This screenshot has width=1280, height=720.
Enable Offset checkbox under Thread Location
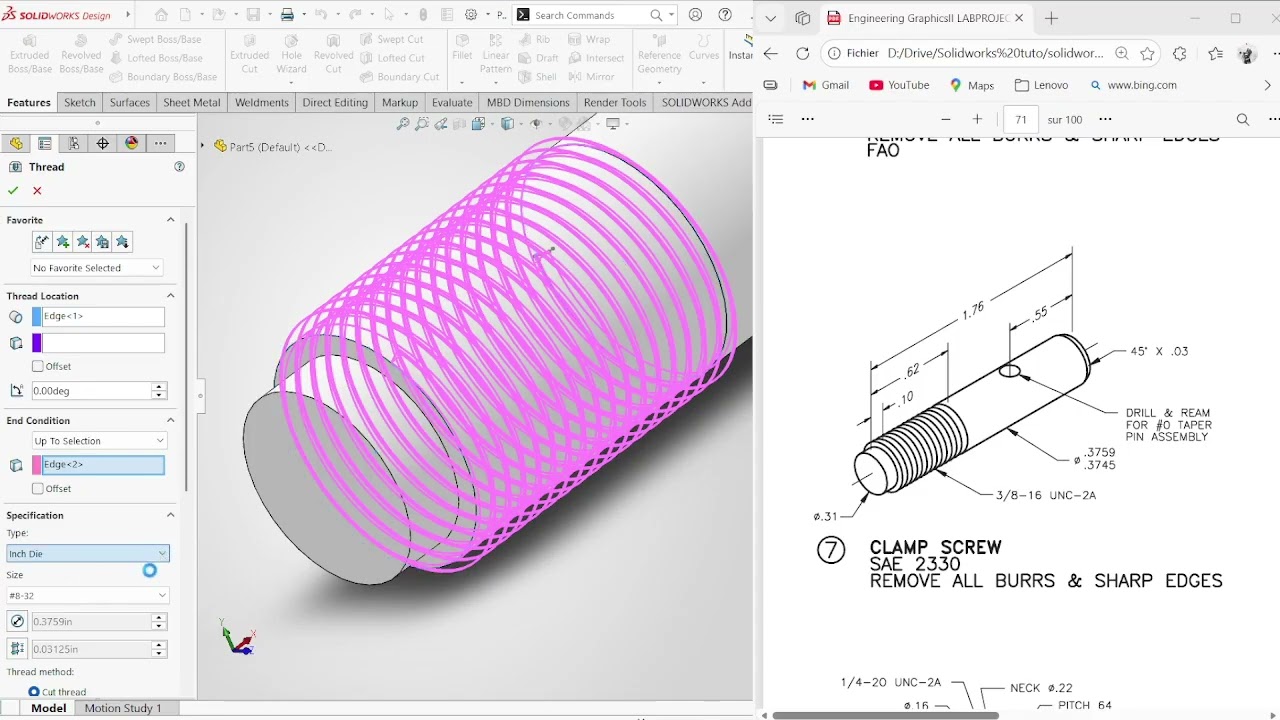coord(38,366)
